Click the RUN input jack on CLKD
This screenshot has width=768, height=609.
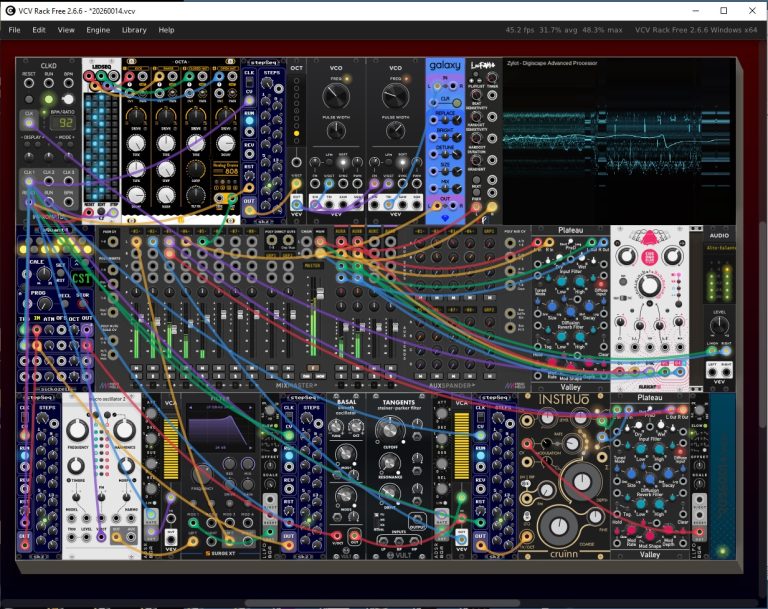[48, 83]
